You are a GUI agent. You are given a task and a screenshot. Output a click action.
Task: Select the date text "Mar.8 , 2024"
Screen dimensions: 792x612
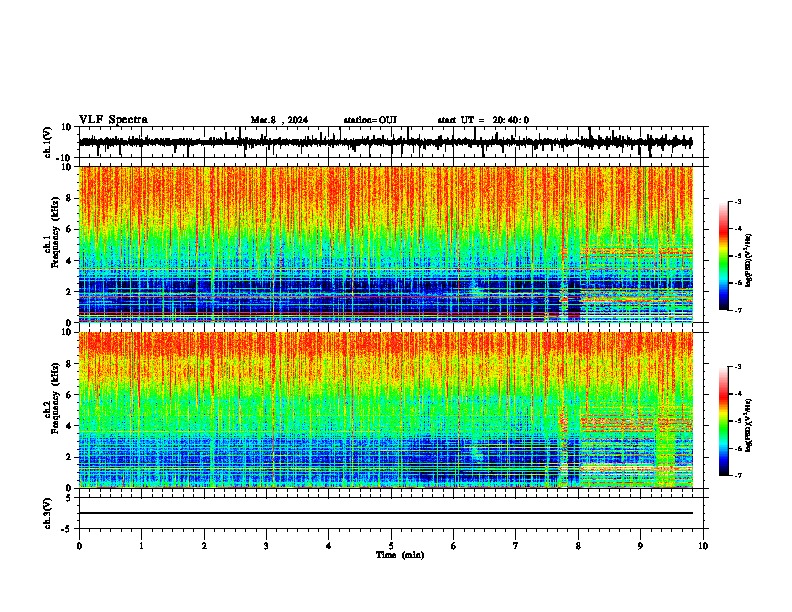pos(279,120)
